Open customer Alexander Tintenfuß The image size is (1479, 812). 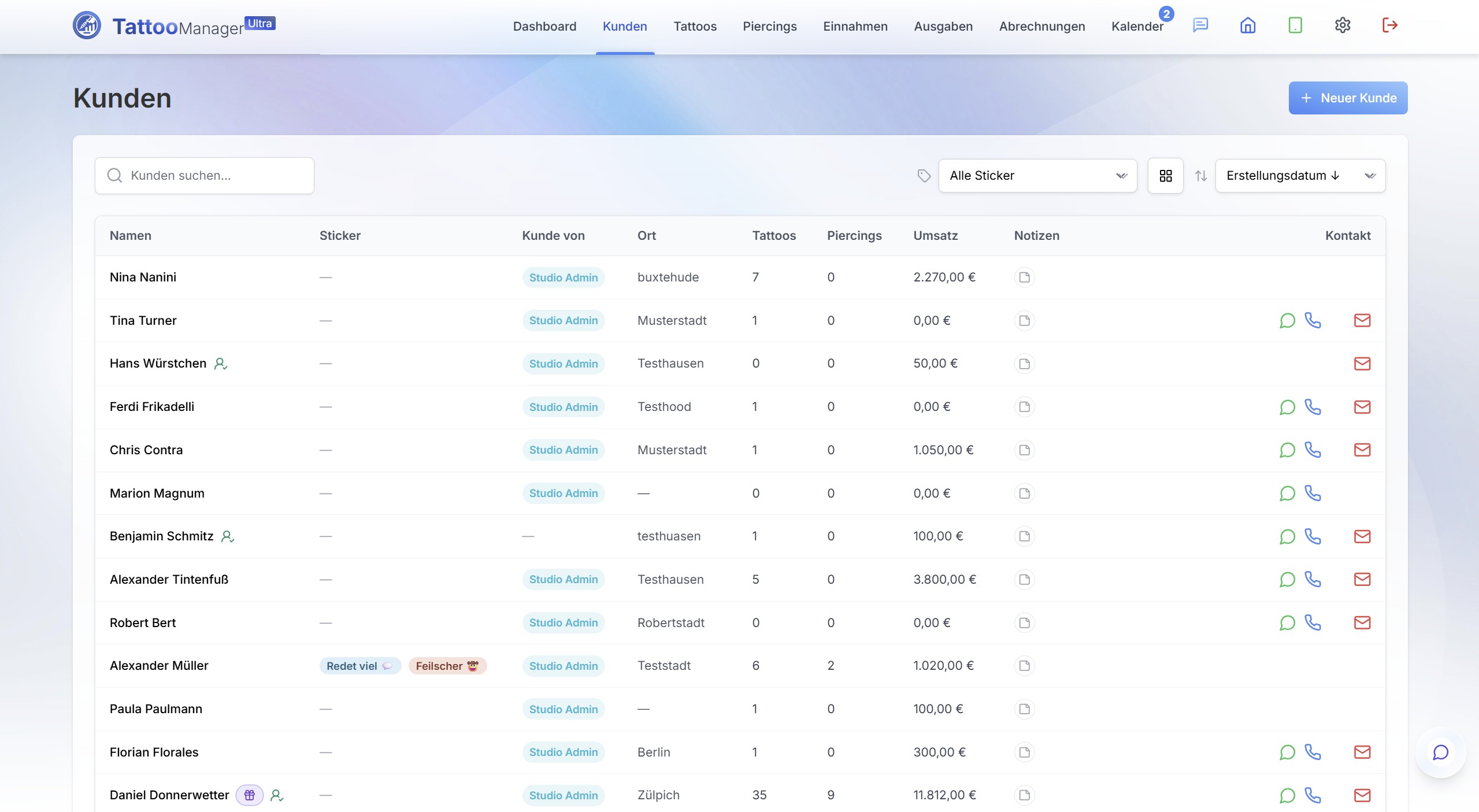[169, 580]
